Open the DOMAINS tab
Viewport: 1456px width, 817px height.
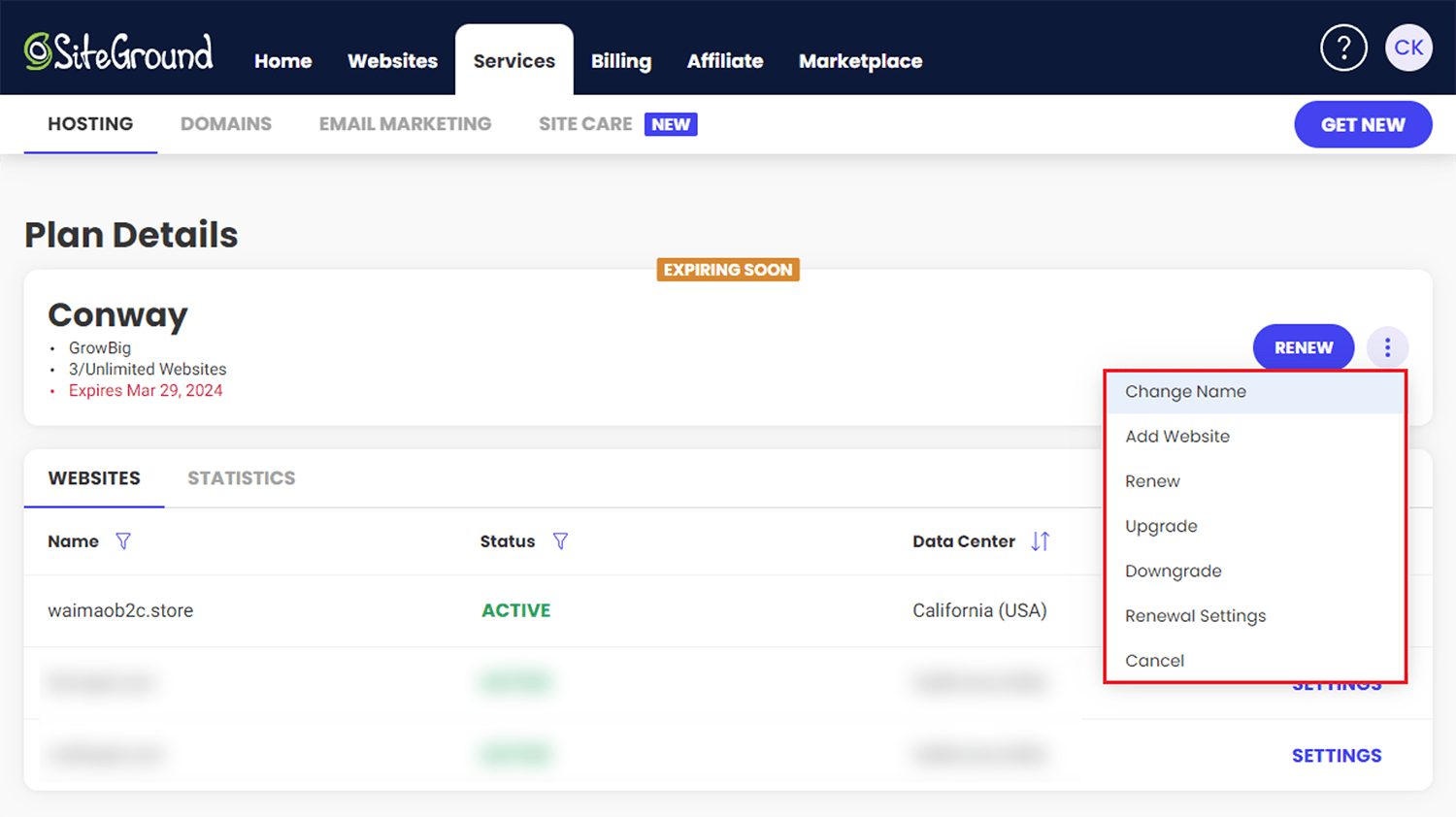[x=225, y=124]
